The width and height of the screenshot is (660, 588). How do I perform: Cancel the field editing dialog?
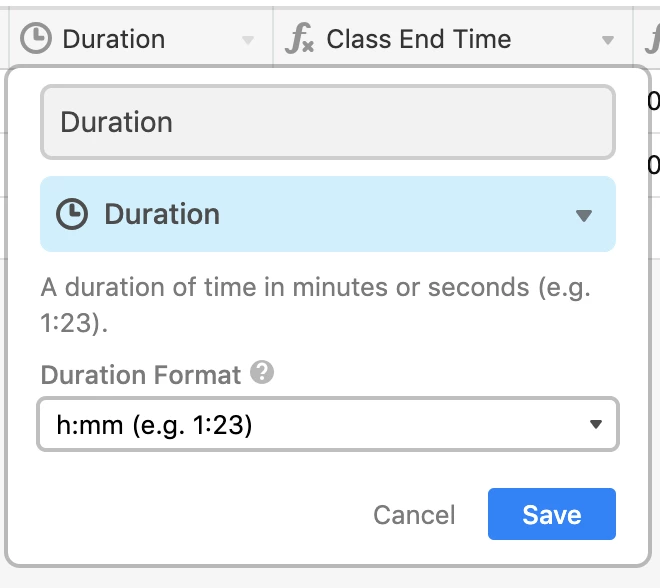point(414,515)
